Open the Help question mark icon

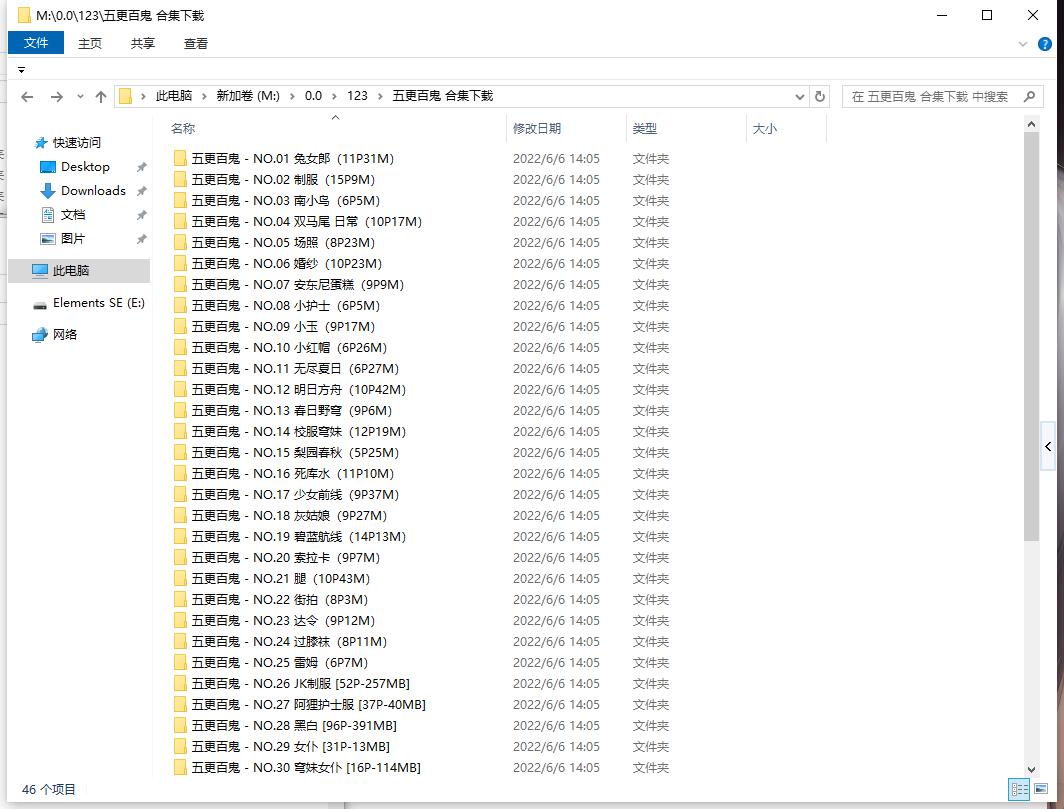[1045, 45]
